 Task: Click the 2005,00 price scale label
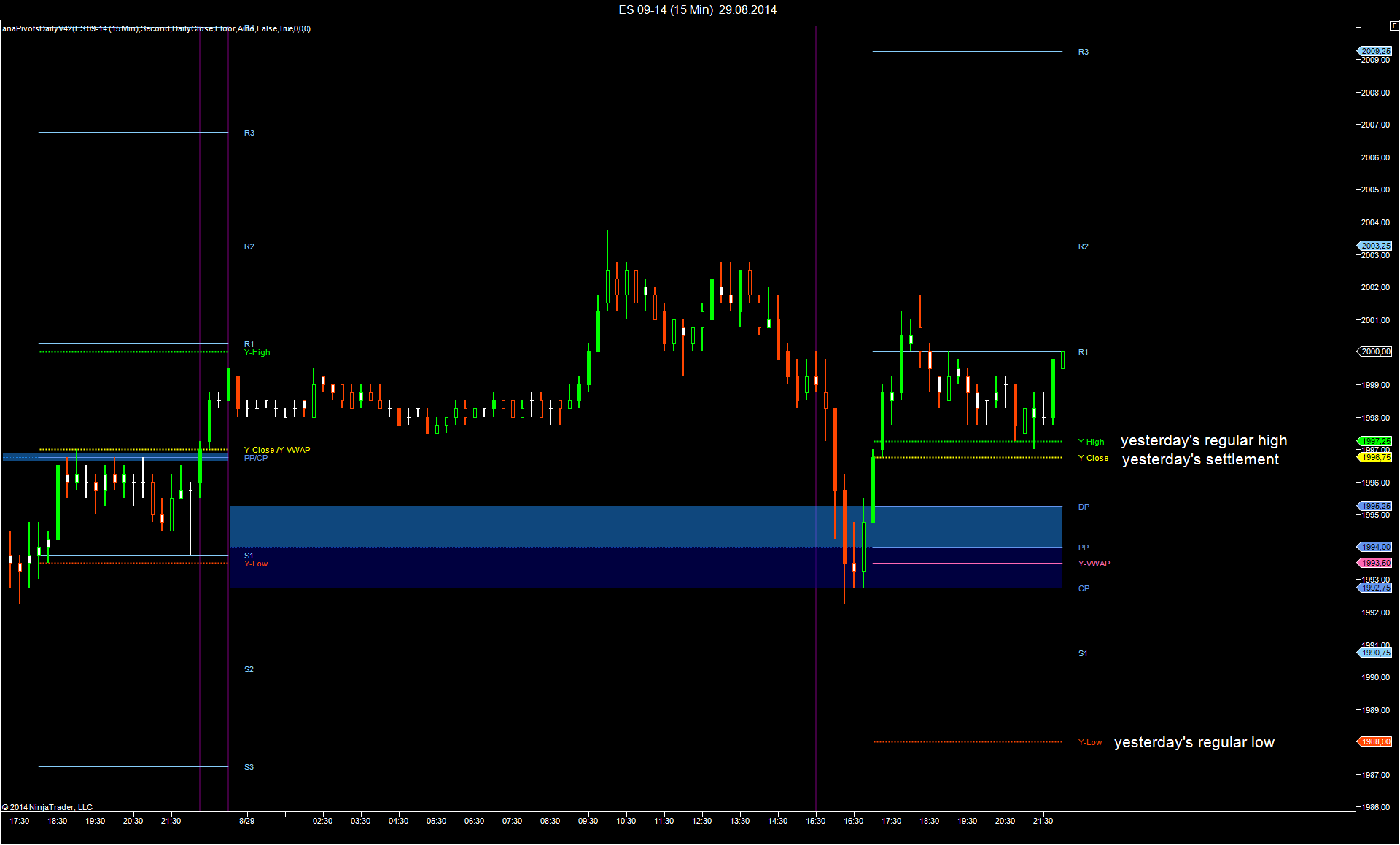click(x=1375, y=190)
